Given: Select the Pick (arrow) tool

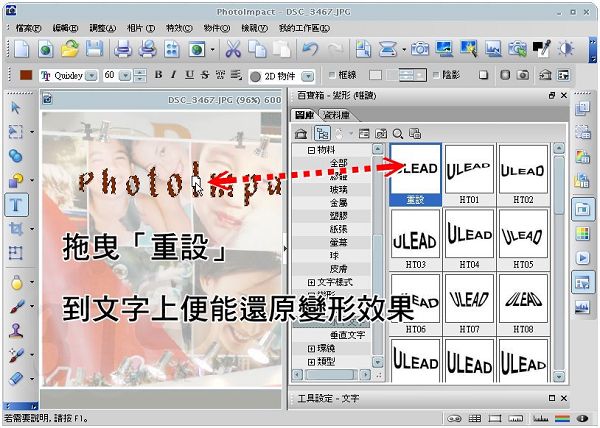Looking at the screenshot, I should click(15, 108).
